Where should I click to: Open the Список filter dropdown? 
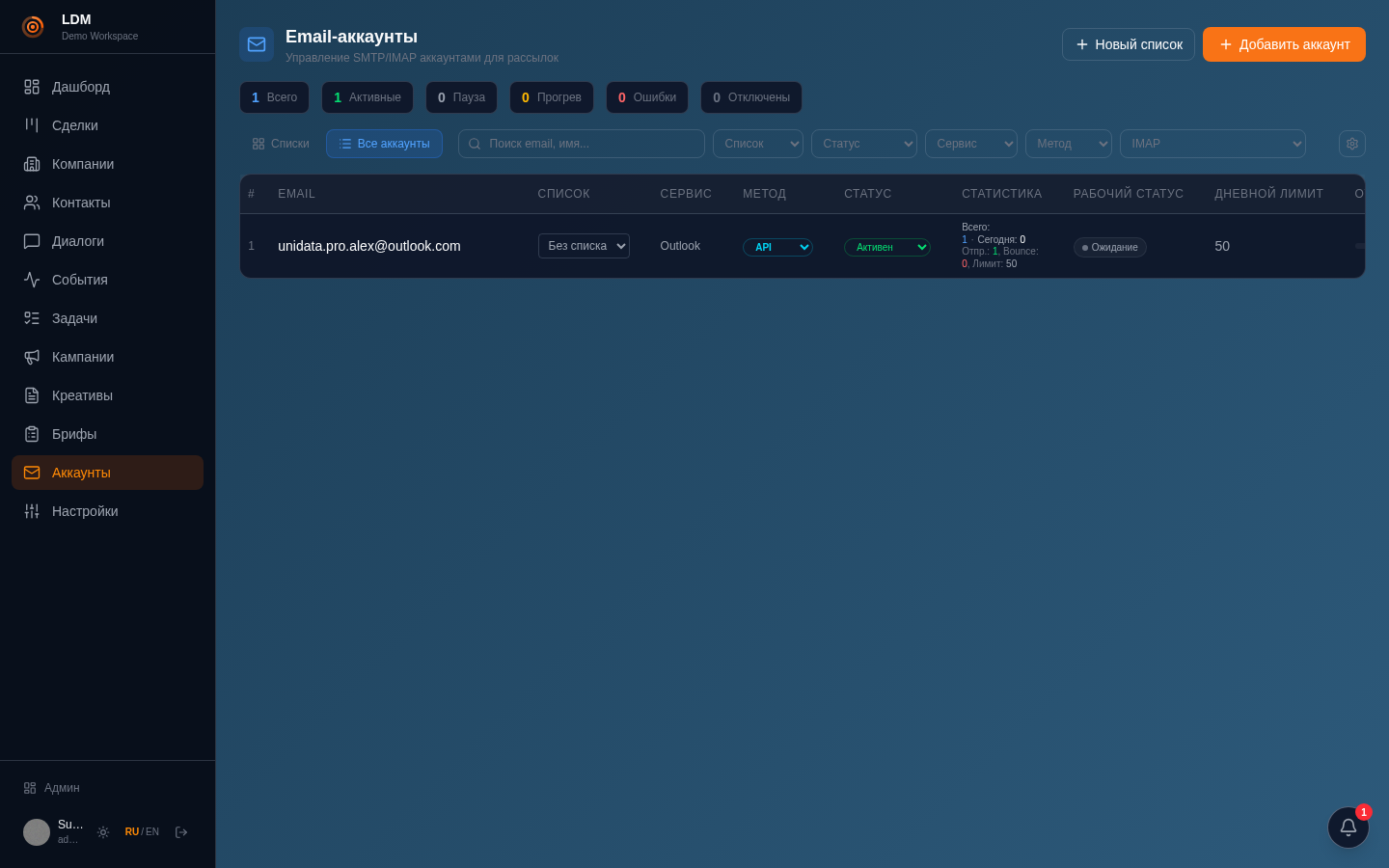(758, 144)
